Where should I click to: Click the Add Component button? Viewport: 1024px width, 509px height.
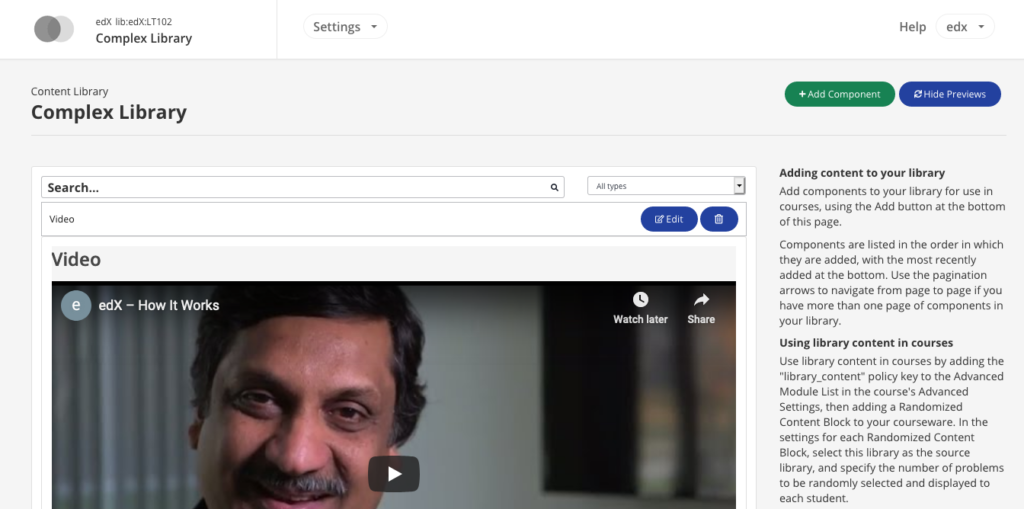[x=839, y=94]
